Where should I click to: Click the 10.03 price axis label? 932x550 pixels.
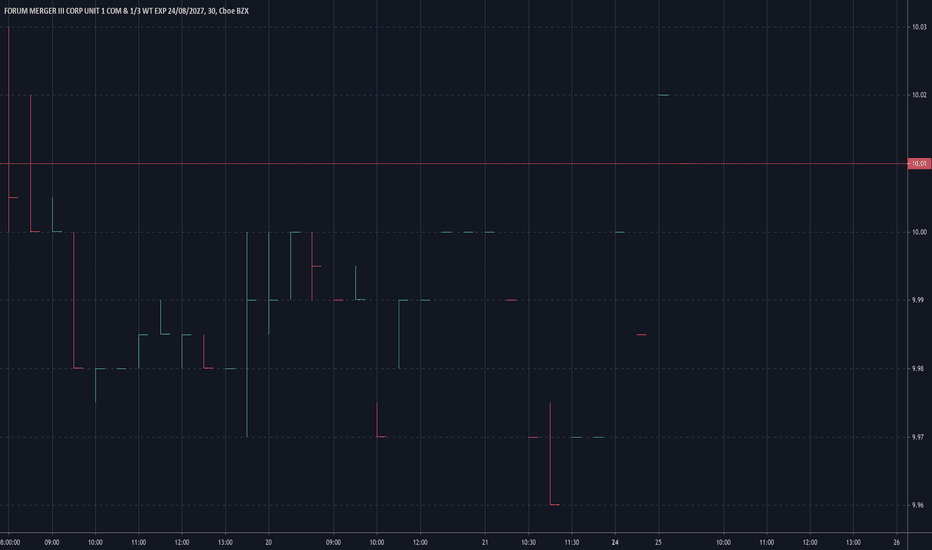coord(919,27)
